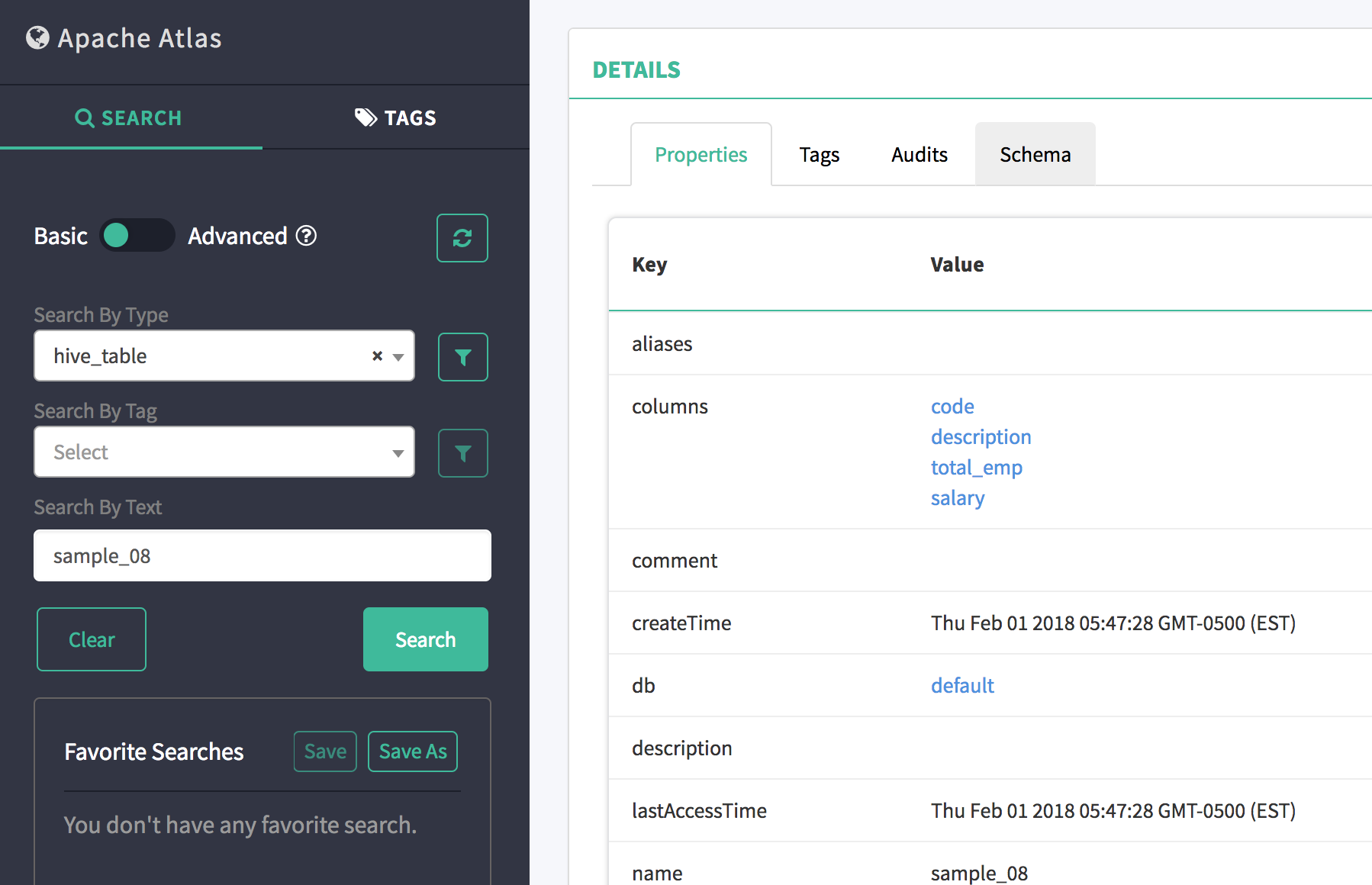Toggle the Basic/Advanced search switch
The height and width of the screenshot is (885, 1372).
137,235
